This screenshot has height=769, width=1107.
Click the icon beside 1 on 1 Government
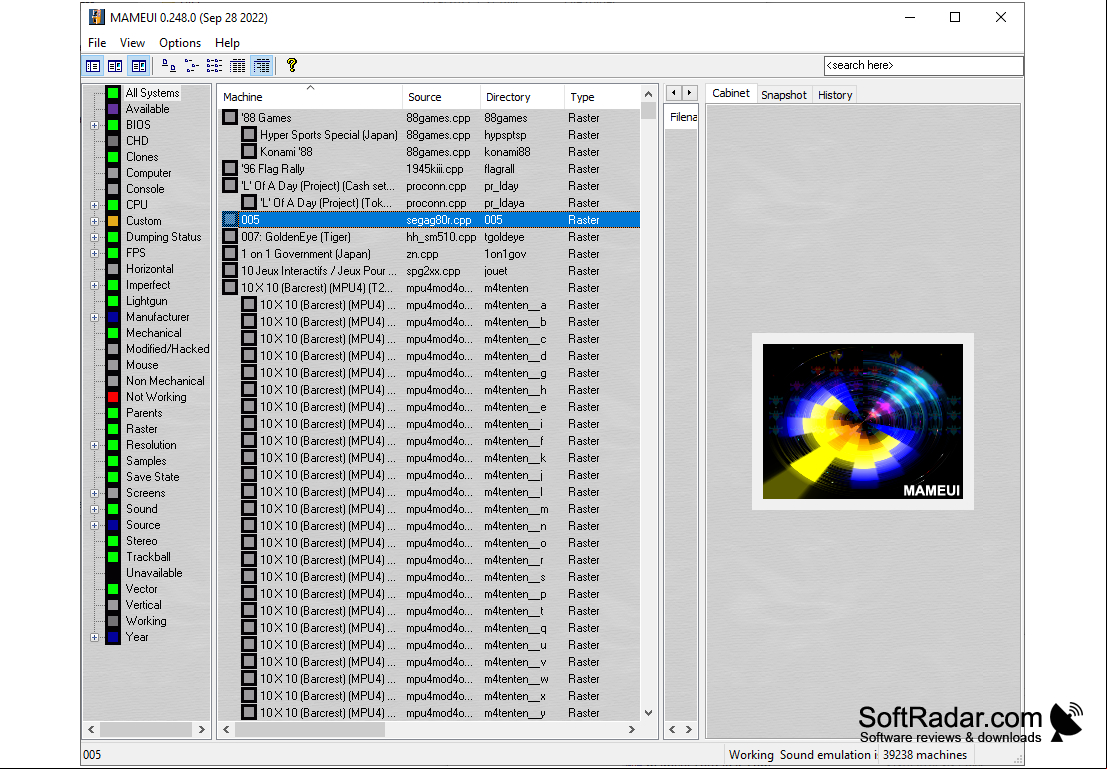pyautogui.click(x=230, y=254)
